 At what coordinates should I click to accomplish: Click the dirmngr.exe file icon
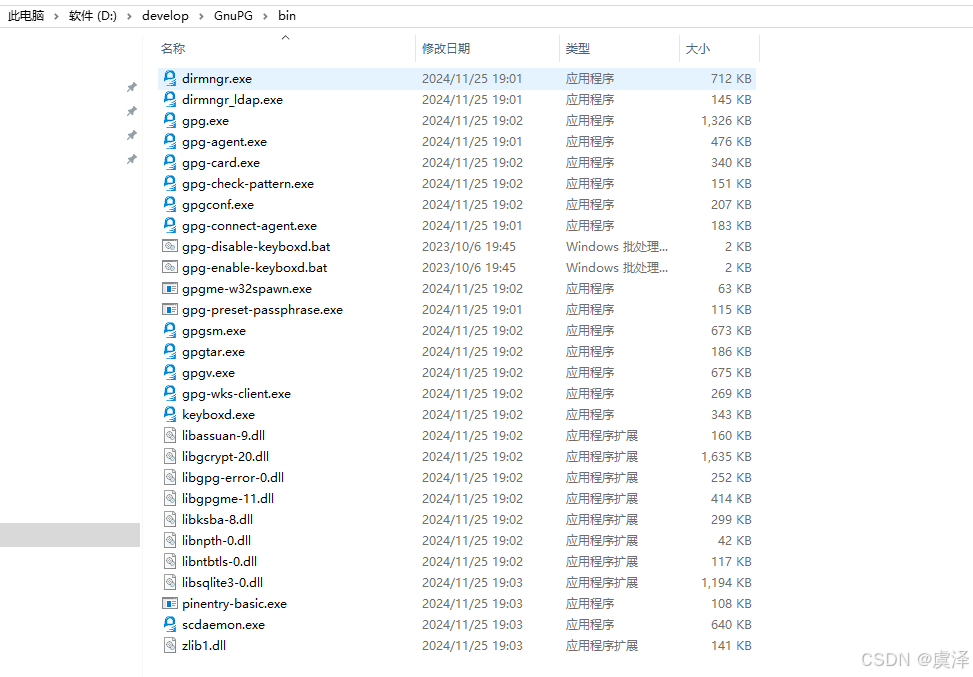169,78
